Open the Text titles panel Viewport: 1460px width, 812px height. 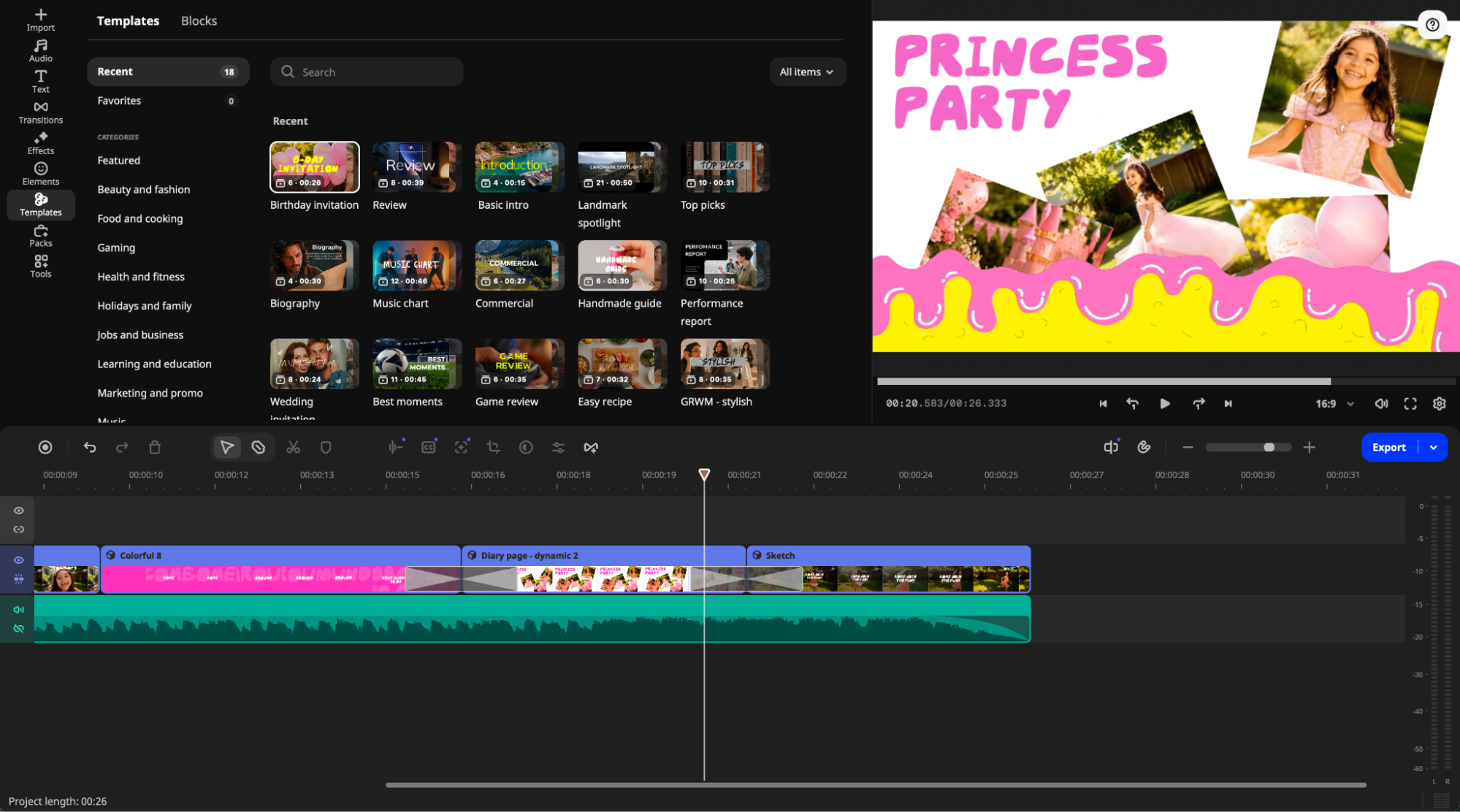(x=41, y=81)
